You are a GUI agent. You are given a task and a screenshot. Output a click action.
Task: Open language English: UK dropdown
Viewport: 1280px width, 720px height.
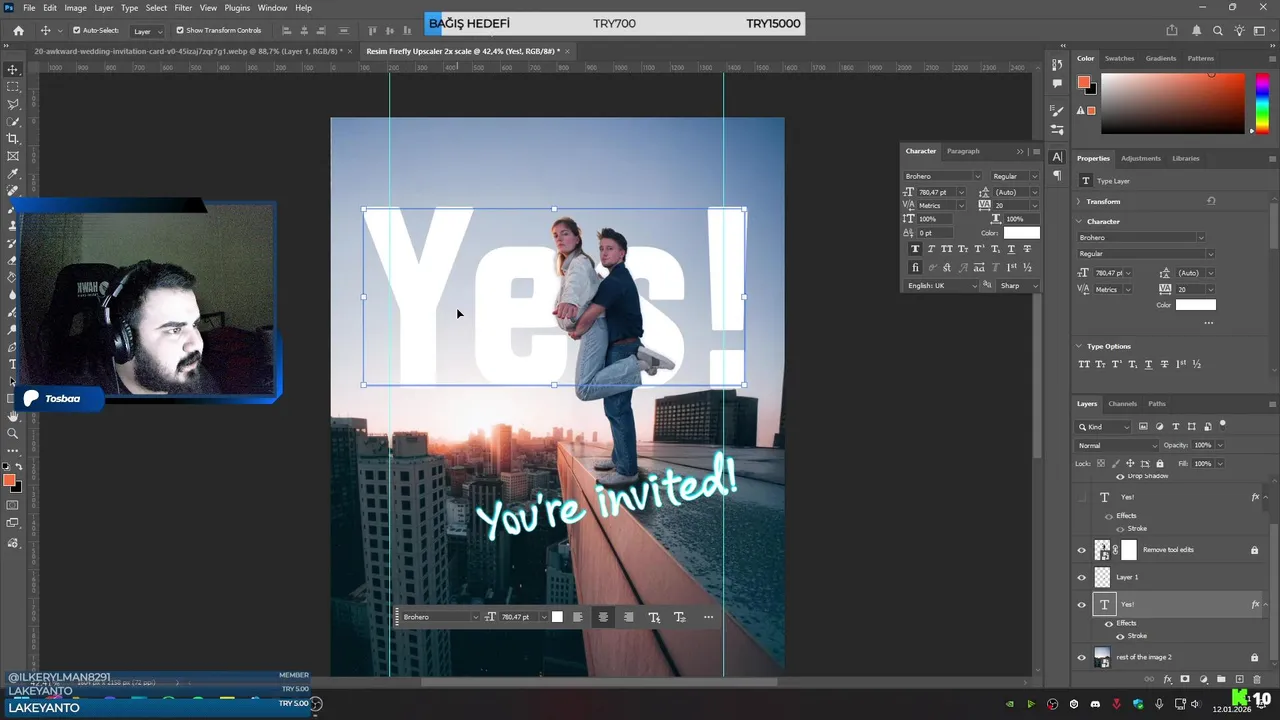pyautogui.click(x=942, y=286)
